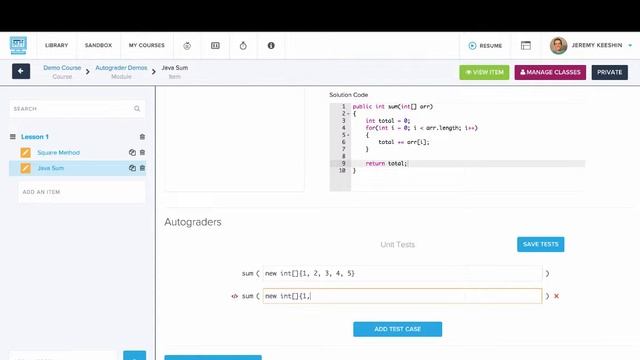Image resolution: width=640 pixels, height=360 pixels.
Task: Click the Solution Code label
Action: pyautogui.click(x=349, y=95)
